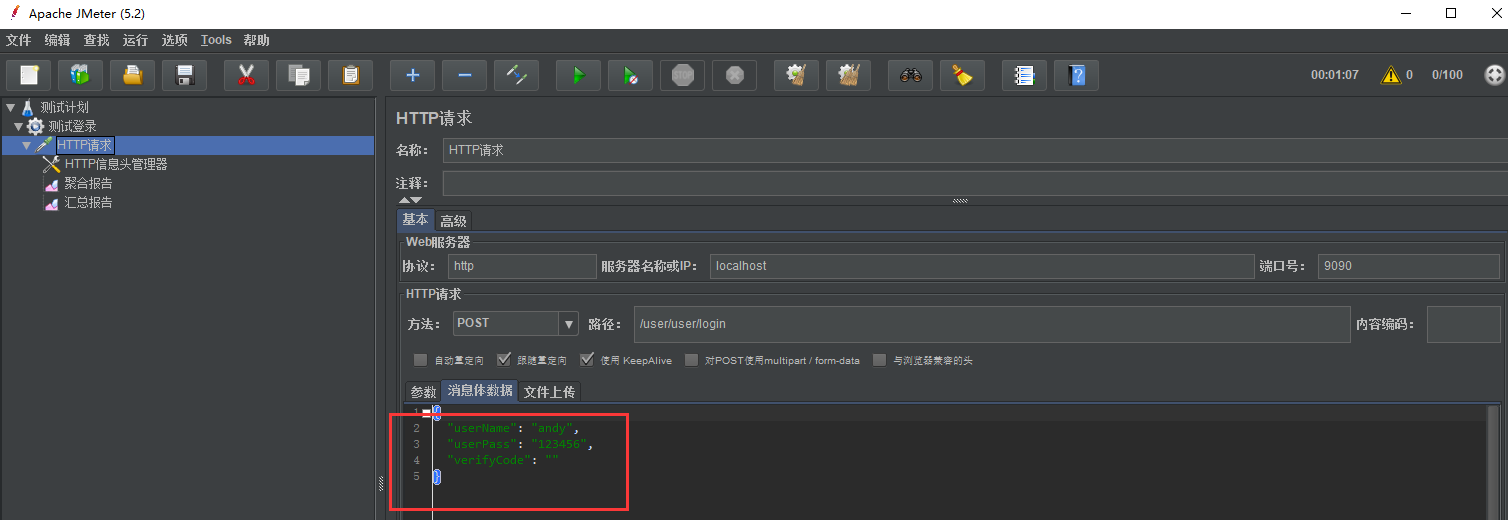Click the Shutdown test icon
Screen dimensions: 1508x520
(x=734, y=75)
